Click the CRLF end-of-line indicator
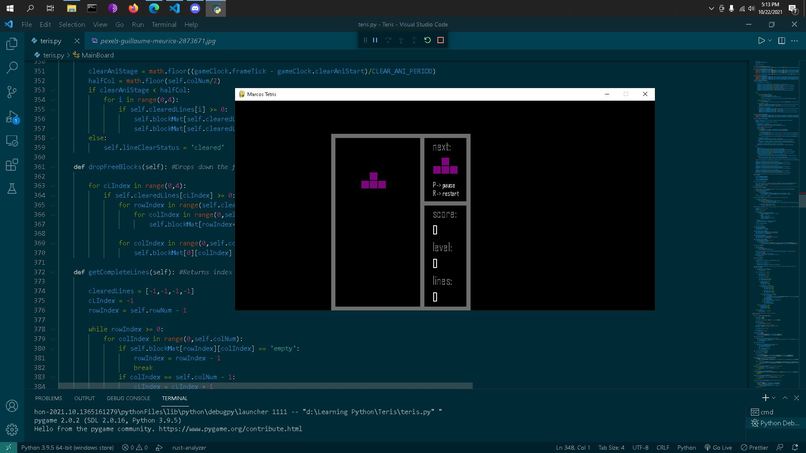 (663, 447)
